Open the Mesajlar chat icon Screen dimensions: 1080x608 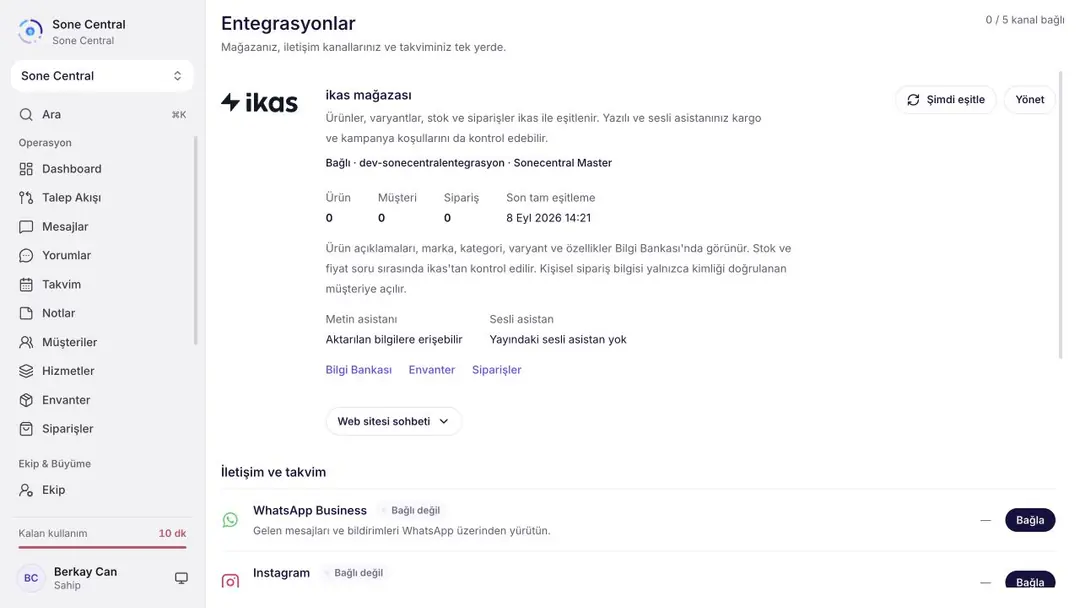(x=26, y=227)
